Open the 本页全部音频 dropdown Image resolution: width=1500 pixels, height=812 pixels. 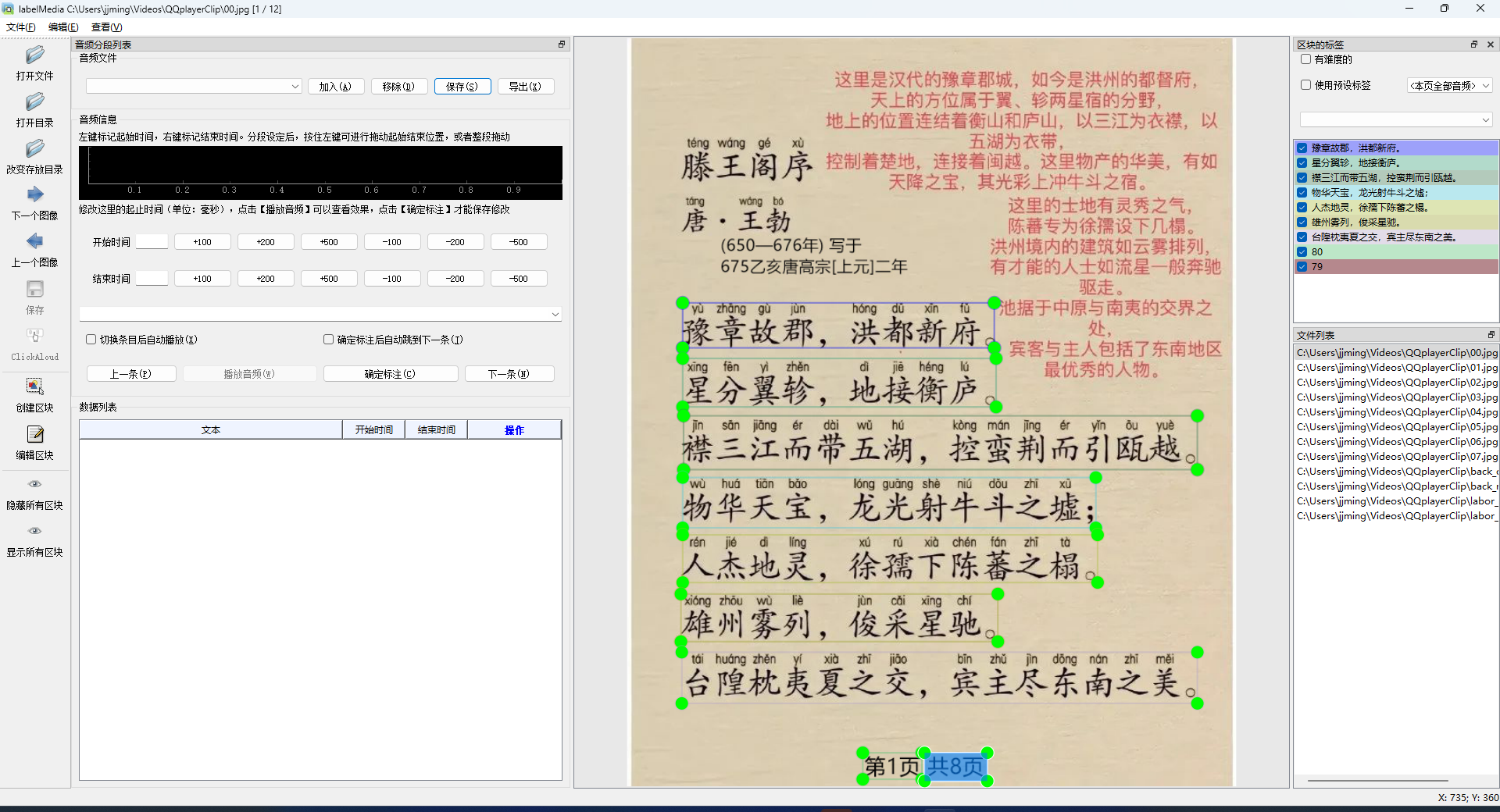[1450, 85]
